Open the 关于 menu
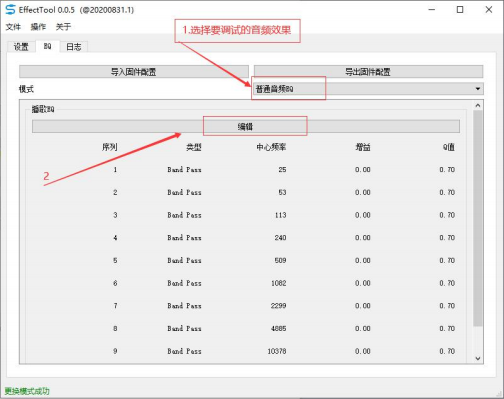The height and width of the screenshot is (399, 504). pyautogui.click(x=63, y=27)
